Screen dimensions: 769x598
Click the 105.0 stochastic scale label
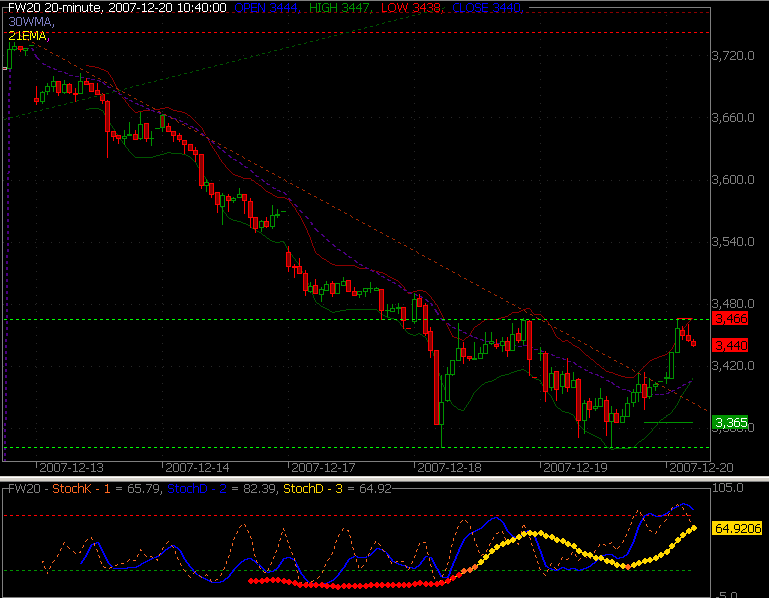pos(727,489)
